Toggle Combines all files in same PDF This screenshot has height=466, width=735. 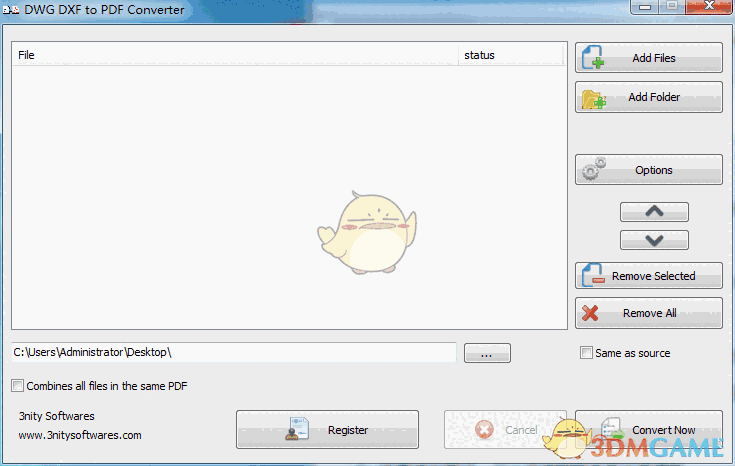tap(17, 385)
